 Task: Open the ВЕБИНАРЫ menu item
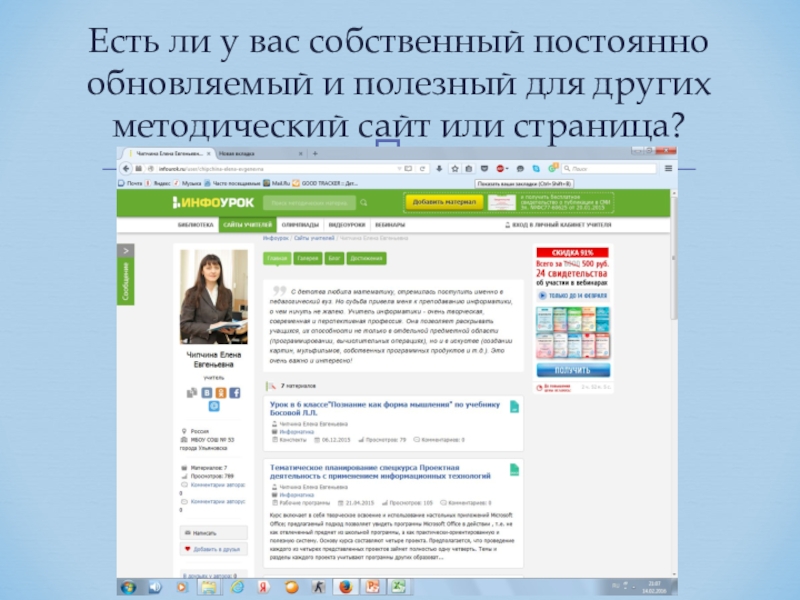[390, 225]
